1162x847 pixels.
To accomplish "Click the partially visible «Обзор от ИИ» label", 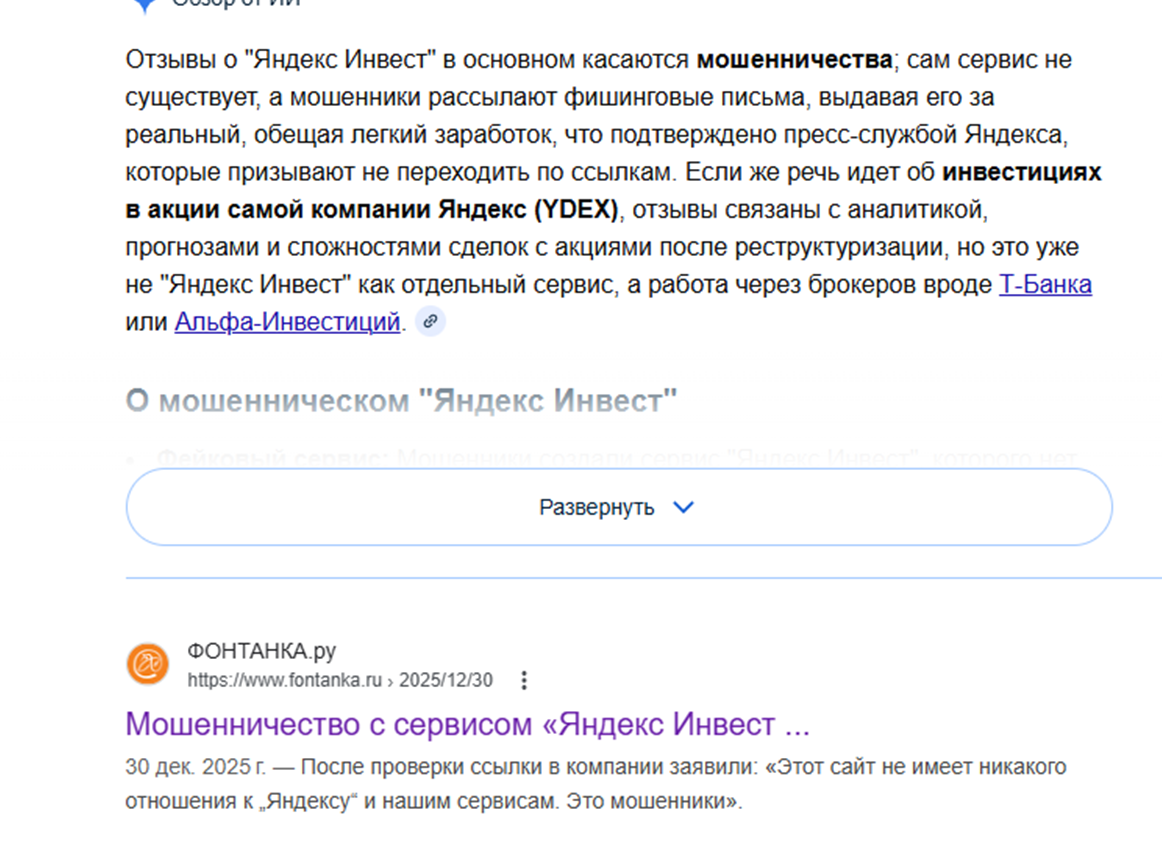I will [235, 3].
